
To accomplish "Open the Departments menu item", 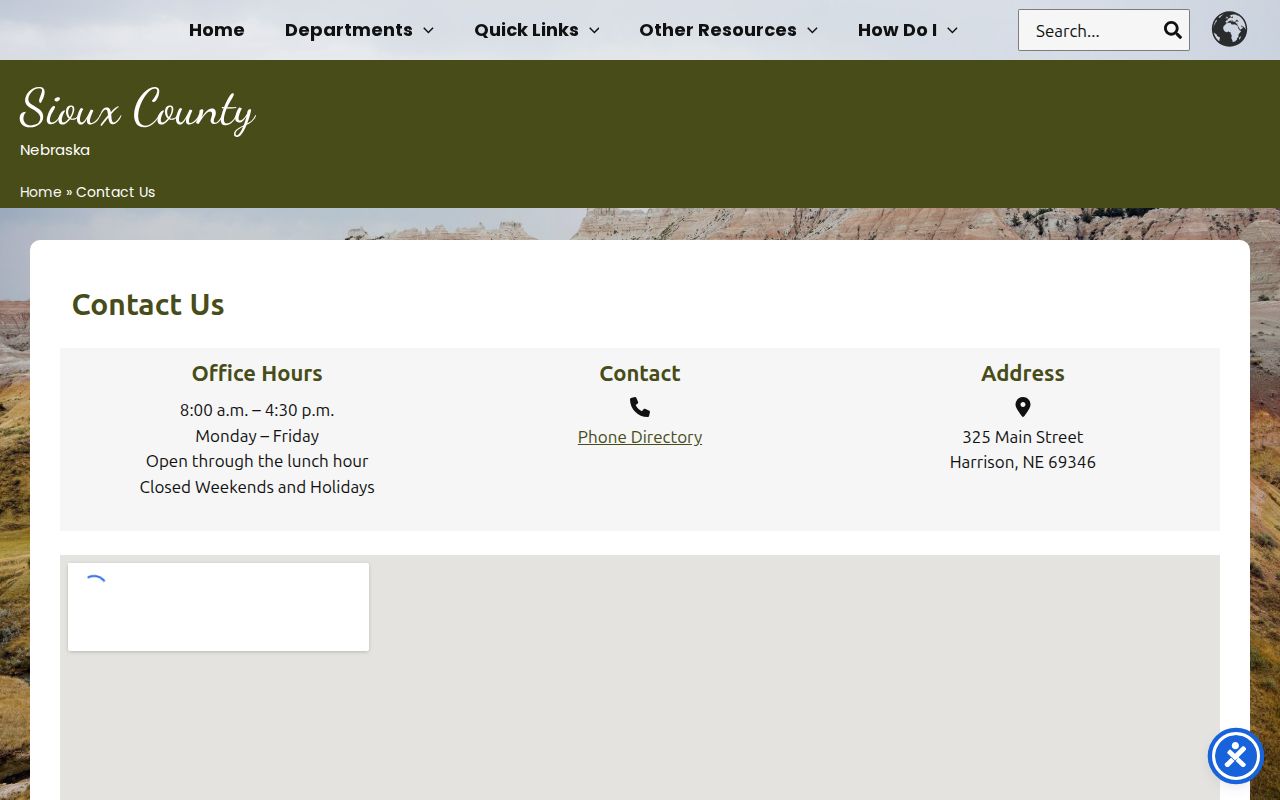I will click(x=349, y=30).
